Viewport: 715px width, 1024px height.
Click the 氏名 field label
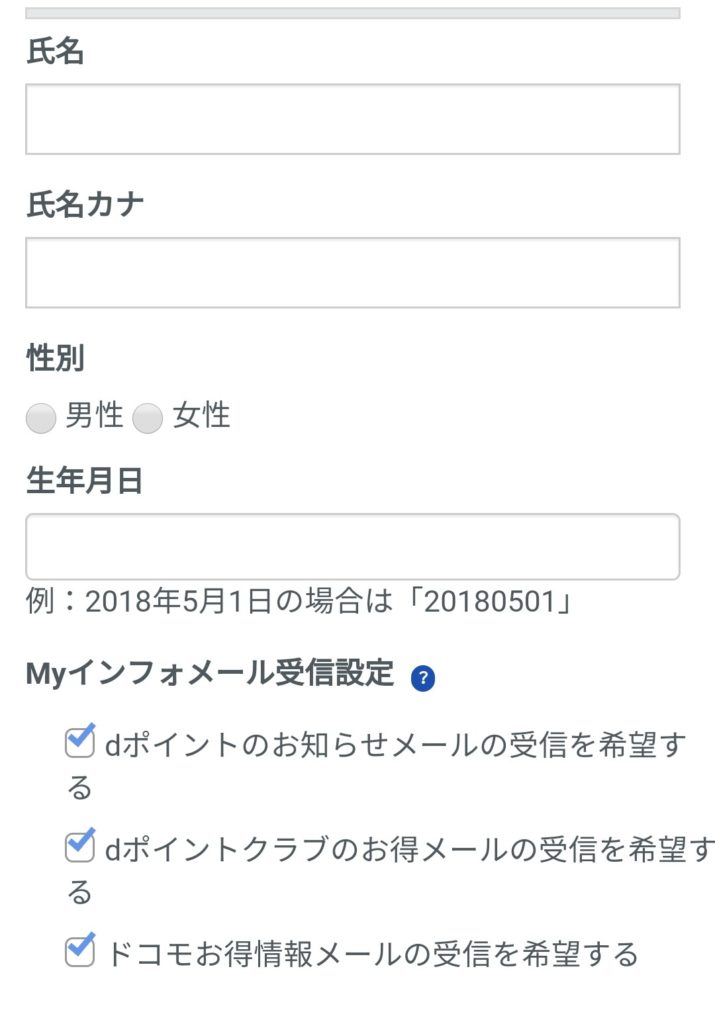[x=55, y=53]
